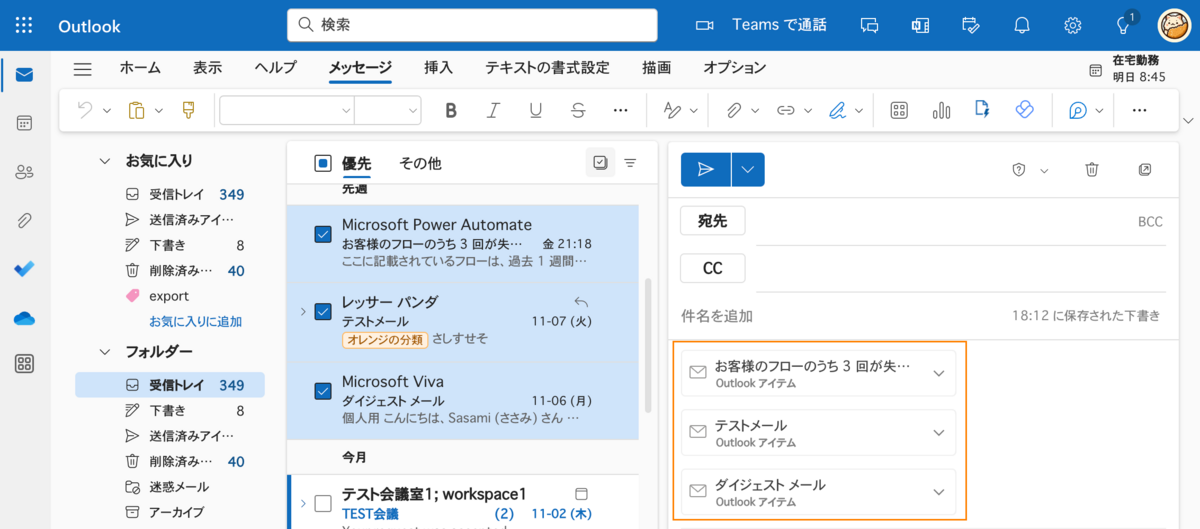Open OneDrive cloud icon in left rail
1200x529 pixels.
[24, 318]
